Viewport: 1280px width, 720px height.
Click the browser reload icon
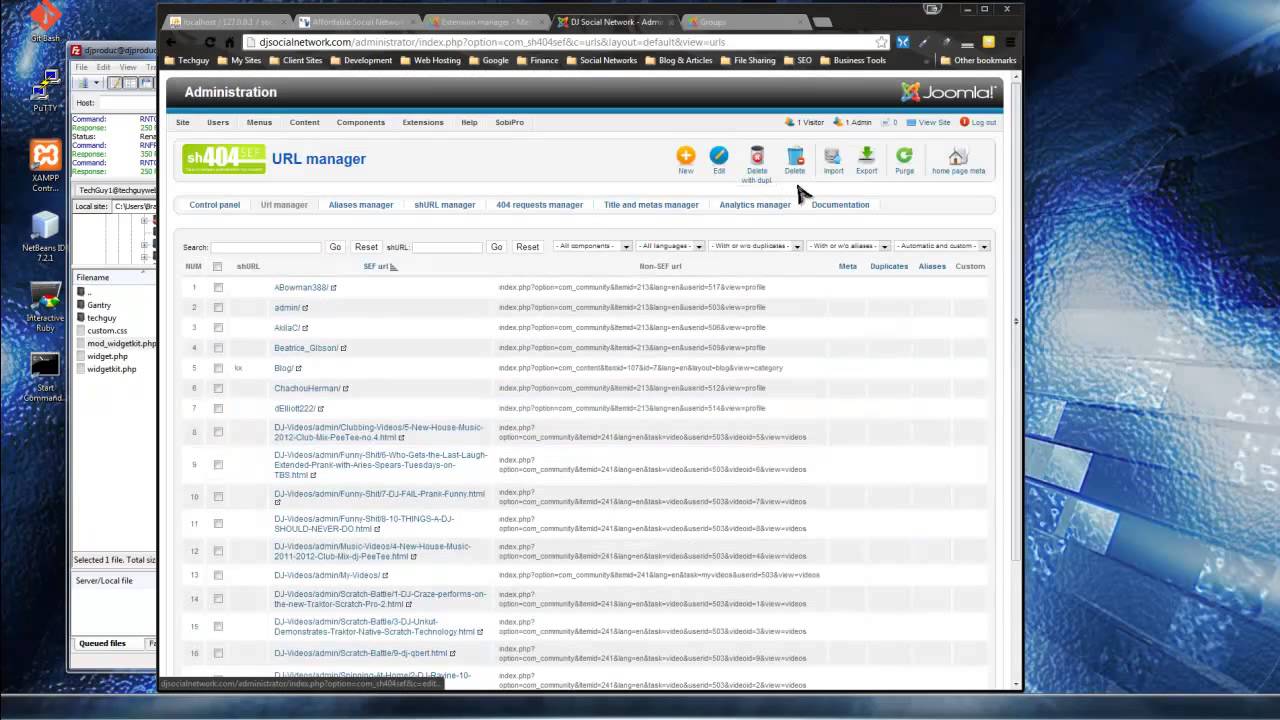click(x=209, y=42)
